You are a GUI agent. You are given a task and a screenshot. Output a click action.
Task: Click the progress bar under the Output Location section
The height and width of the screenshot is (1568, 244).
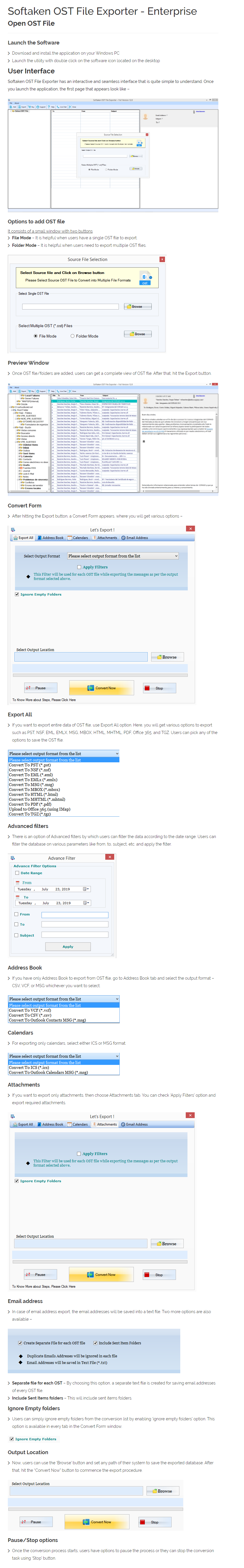(x=96, y=1508)
